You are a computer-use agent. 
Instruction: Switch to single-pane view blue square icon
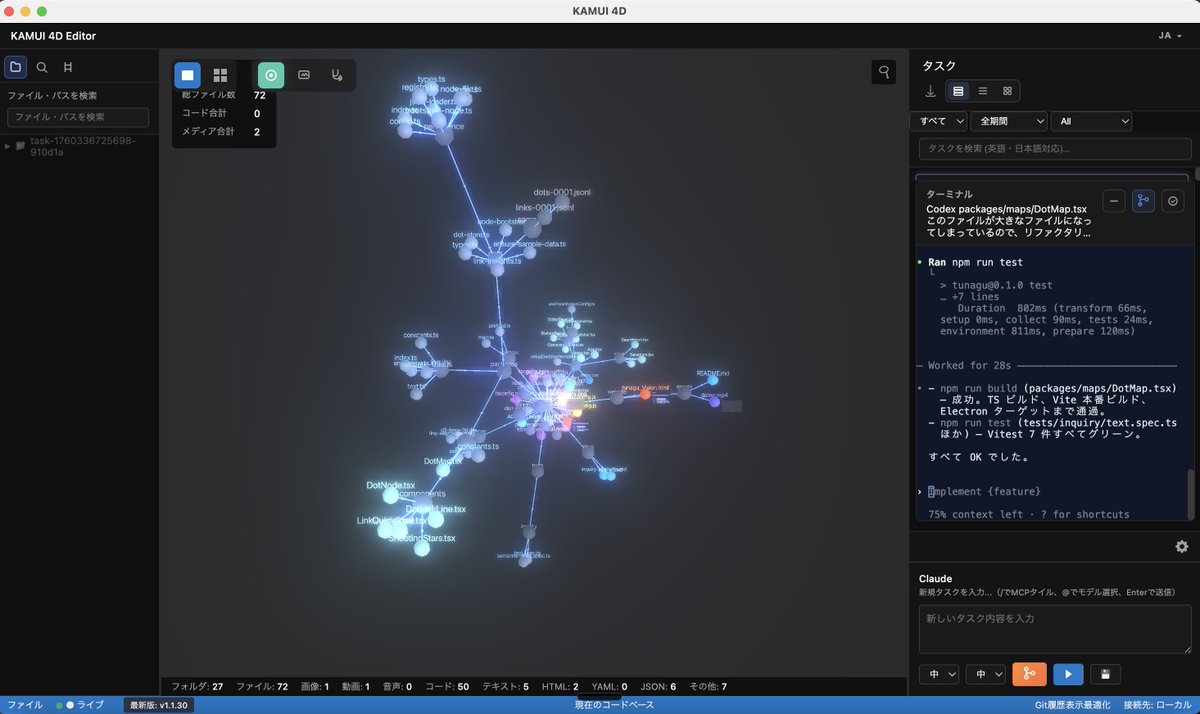[187, 75]
